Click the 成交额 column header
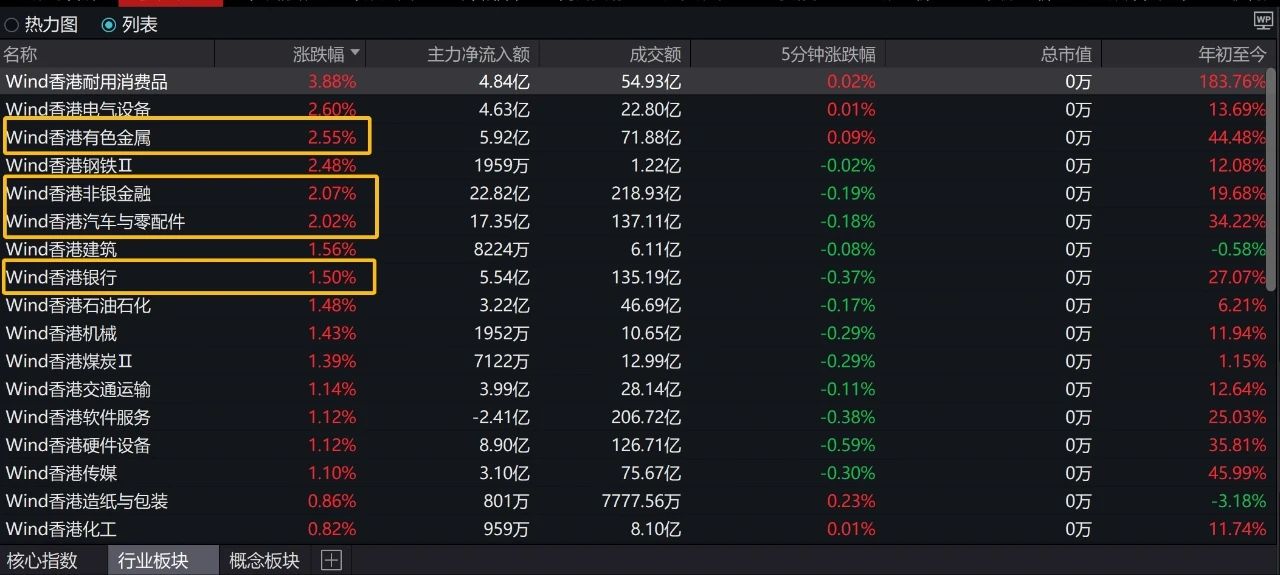Image resolution: width=1280 pixels, height=575 pixels. [x=655, y=54]
